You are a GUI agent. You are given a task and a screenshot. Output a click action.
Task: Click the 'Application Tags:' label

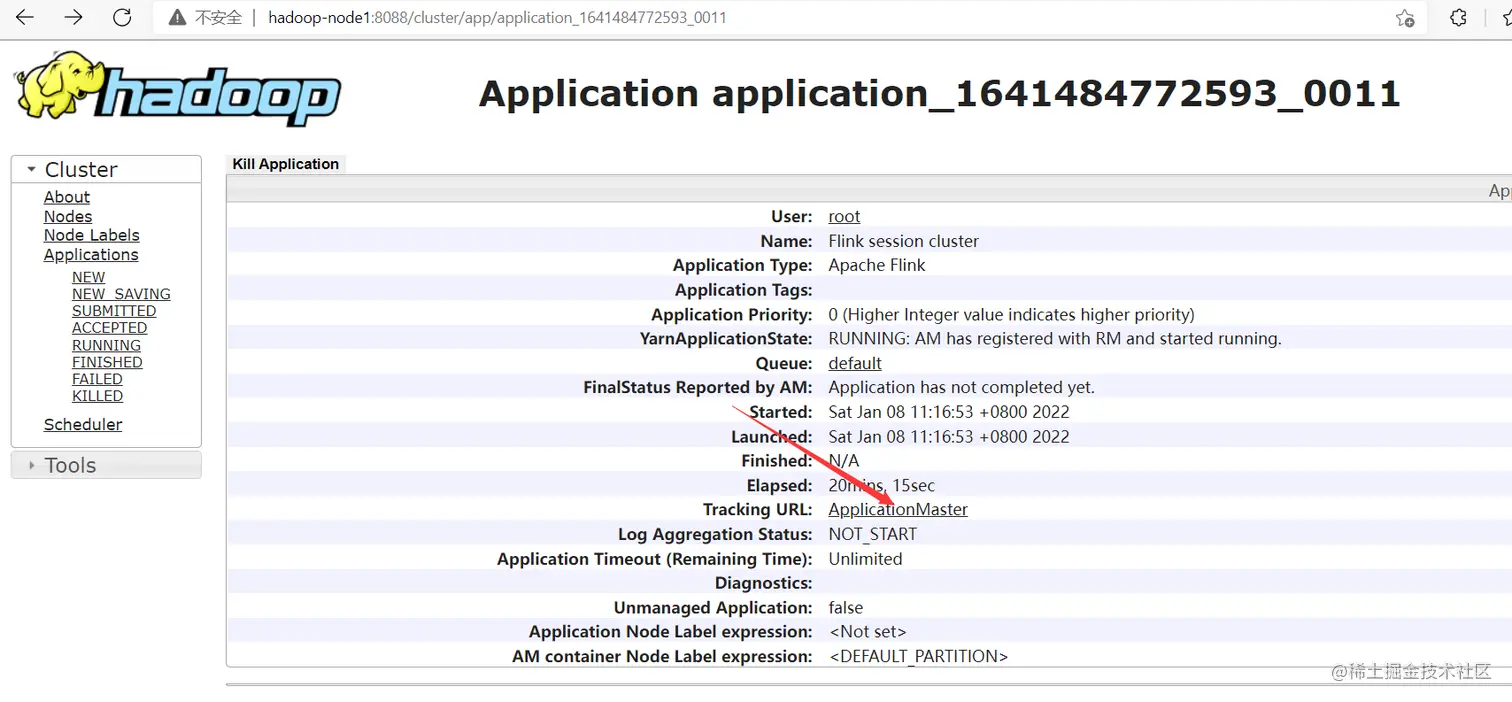pos(744,290)
